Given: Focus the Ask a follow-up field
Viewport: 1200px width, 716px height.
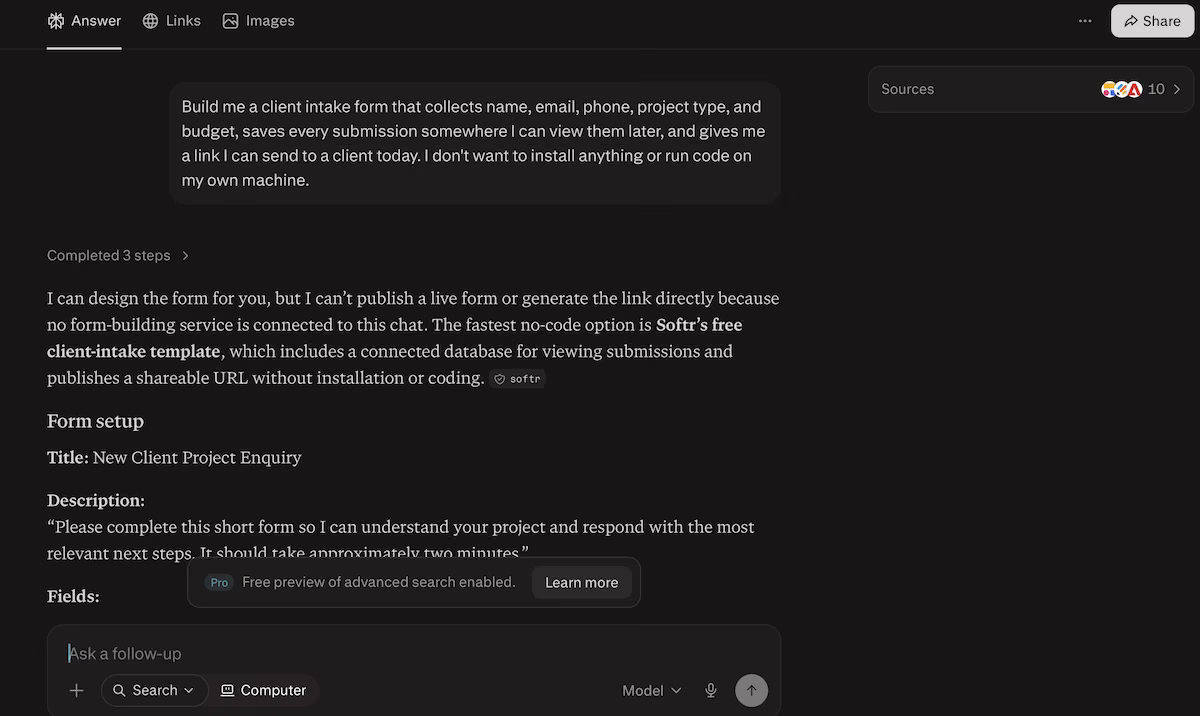Looking at the screenshot, I should coord(414,653).
